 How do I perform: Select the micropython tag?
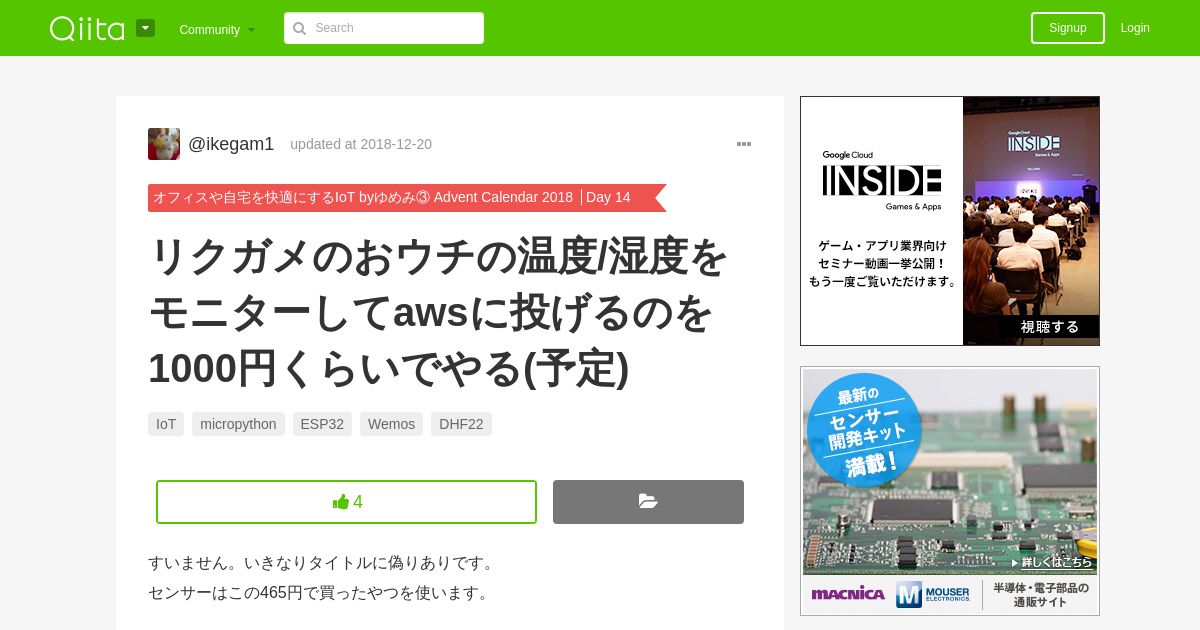[238, 424]
